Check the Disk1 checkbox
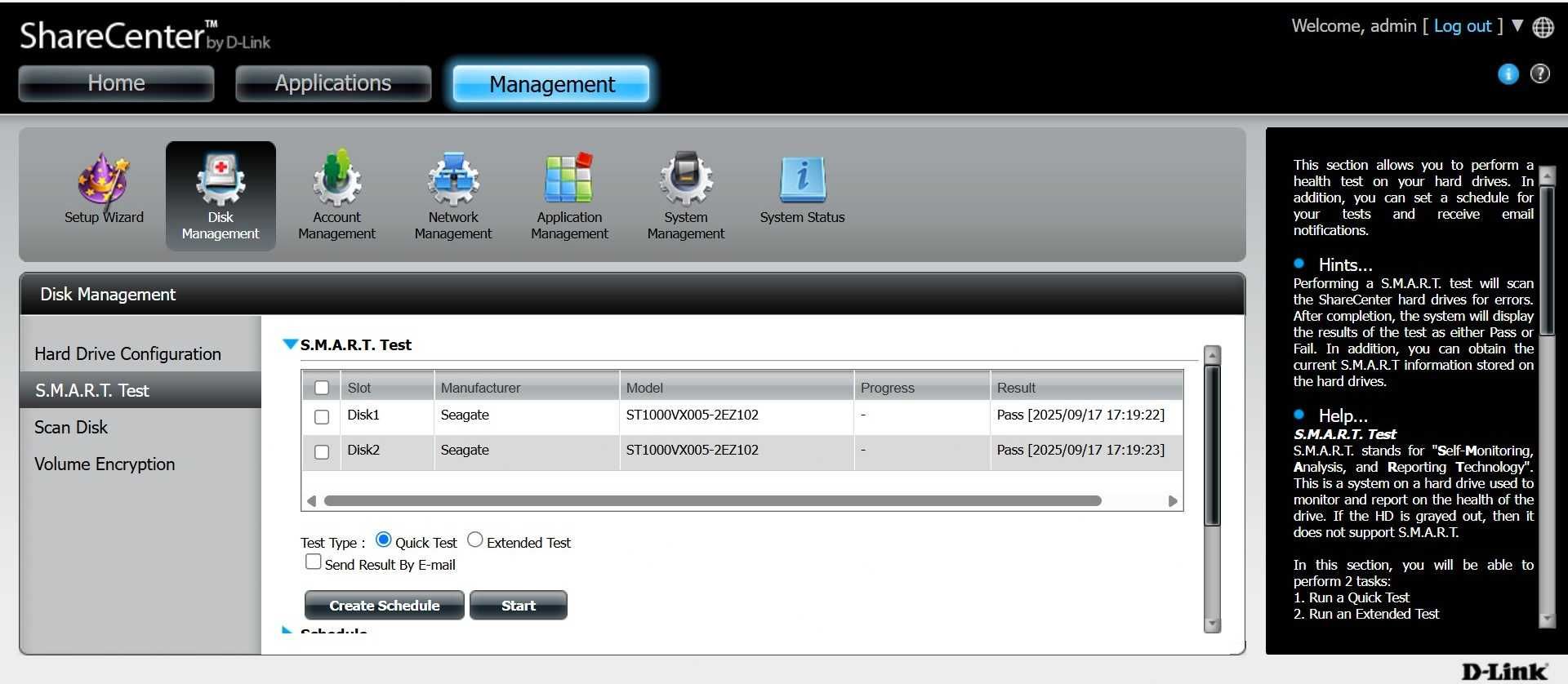The image size is (1568, 684). coord(322,416)
